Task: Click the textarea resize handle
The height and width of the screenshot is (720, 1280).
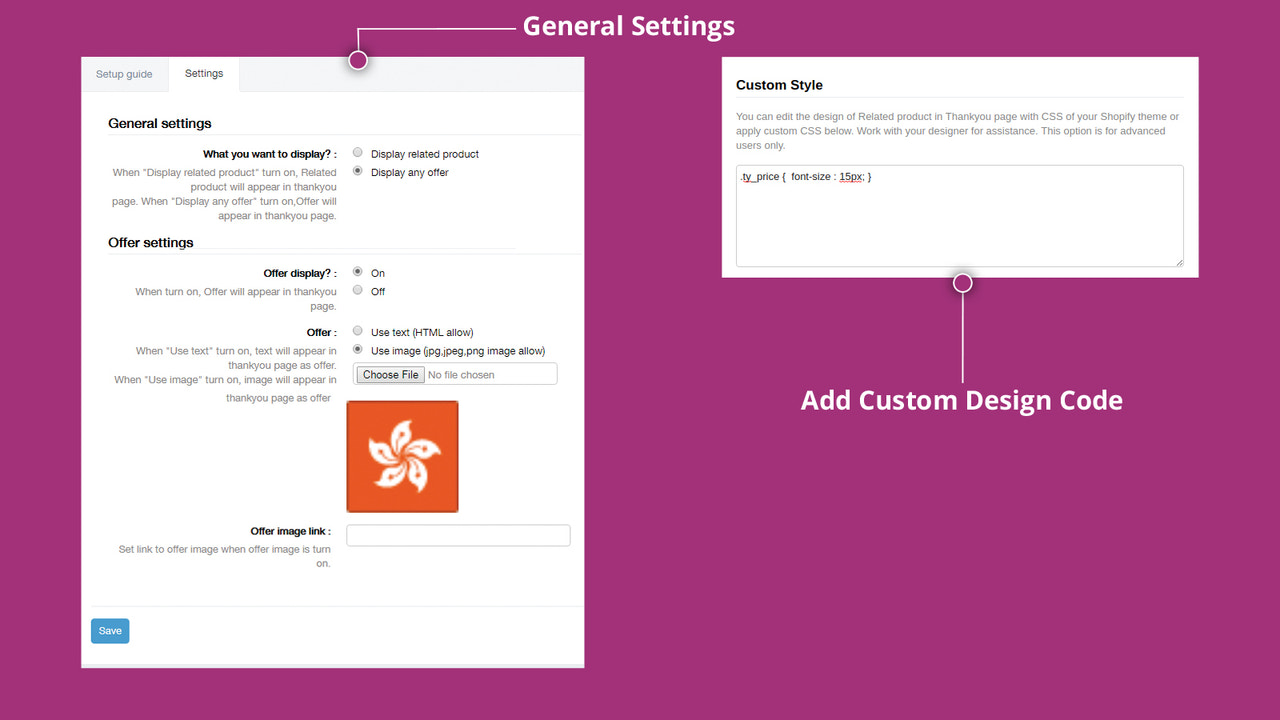Action: pyautogui.click(x=1178, y=263)
